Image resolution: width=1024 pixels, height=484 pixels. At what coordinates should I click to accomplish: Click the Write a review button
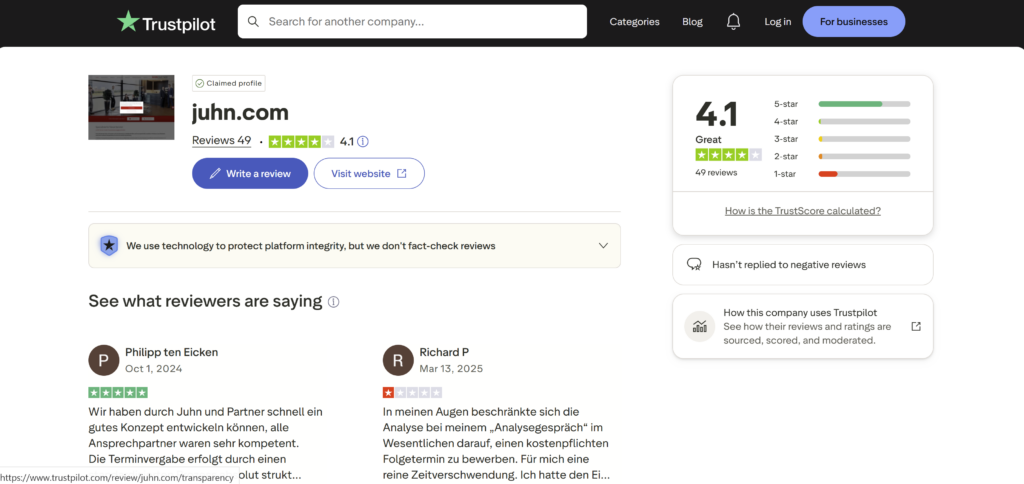point(249,173)
